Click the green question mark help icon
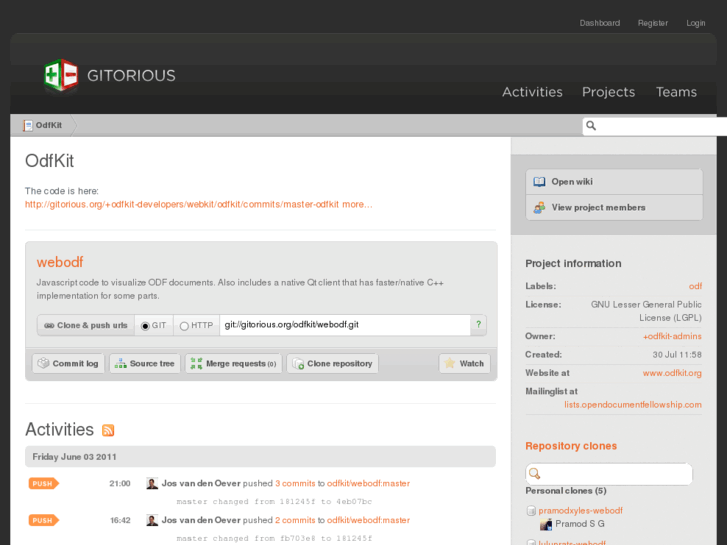Image resolution: width=727 pixels, height=545 pixels. [478, 324]
